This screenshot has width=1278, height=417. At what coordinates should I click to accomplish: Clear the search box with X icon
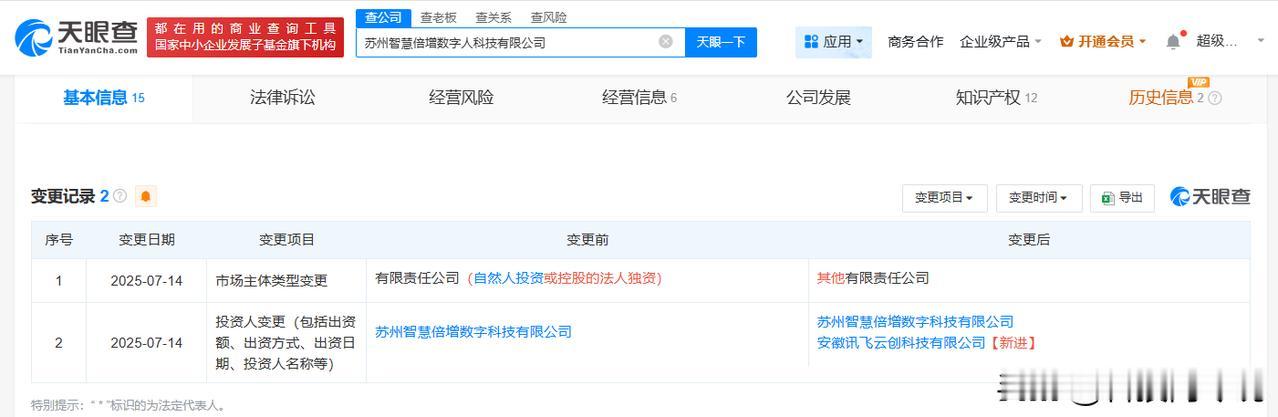pos(666,42)
